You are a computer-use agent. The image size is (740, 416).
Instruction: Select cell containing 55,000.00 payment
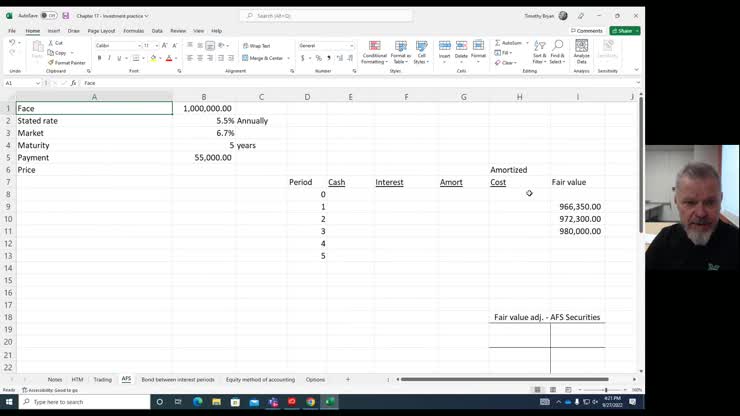[203, 157]
